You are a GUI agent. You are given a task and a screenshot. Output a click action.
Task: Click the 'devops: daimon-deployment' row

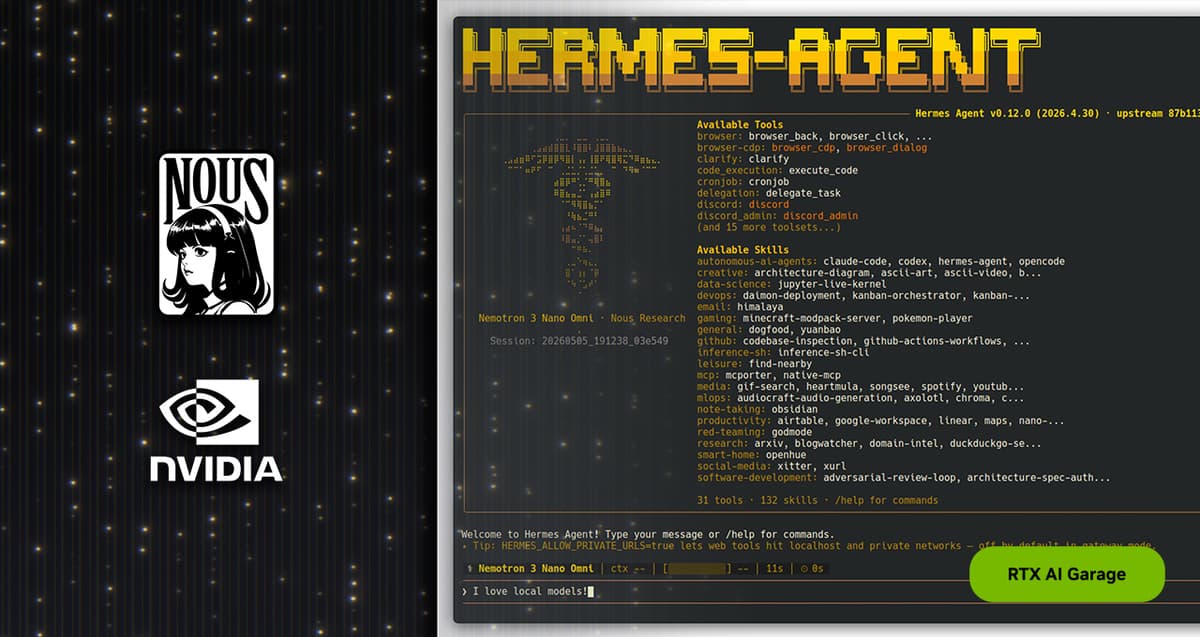pyautogui.click(x=863, y=295)
